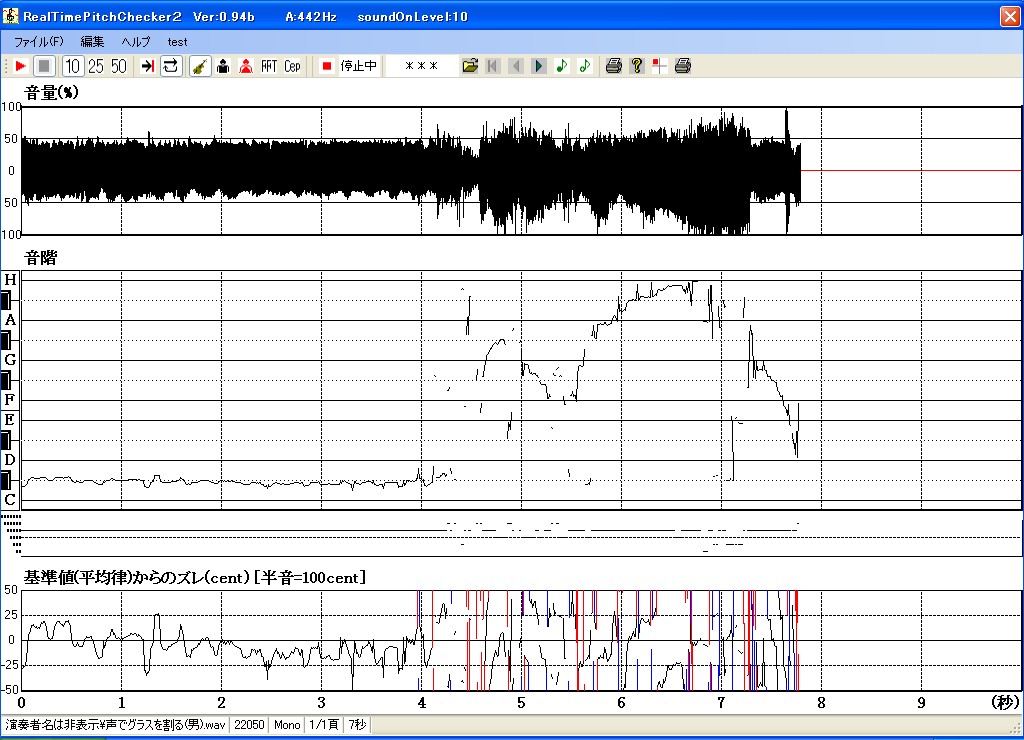Click the gray stop square button
1024x740 pixels.
(44, 66)
